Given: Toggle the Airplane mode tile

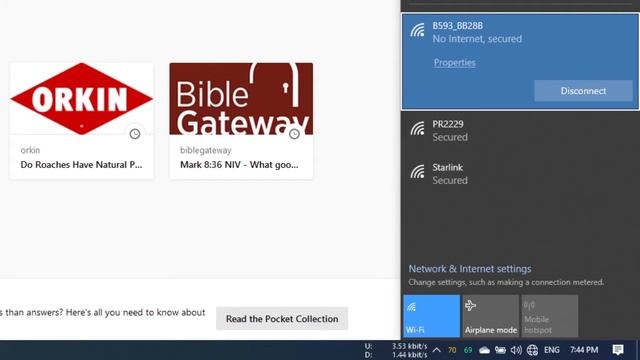Looking at the screenshot, I should 491,316.
